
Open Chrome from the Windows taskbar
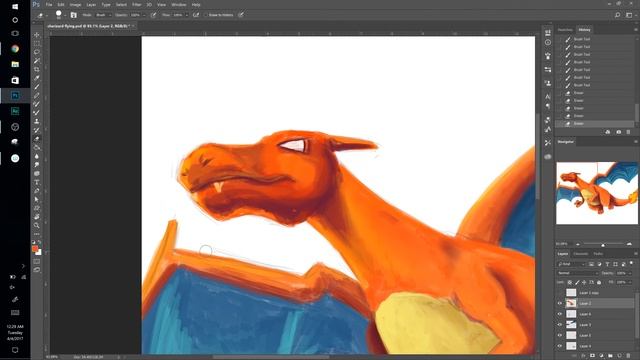[x=15, y=49]
